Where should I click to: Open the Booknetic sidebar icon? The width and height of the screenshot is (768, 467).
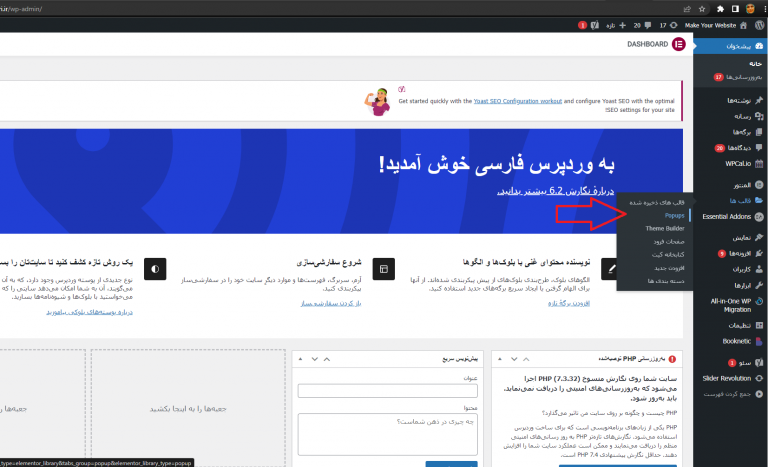pyautogui.click(x=758, y=342)
